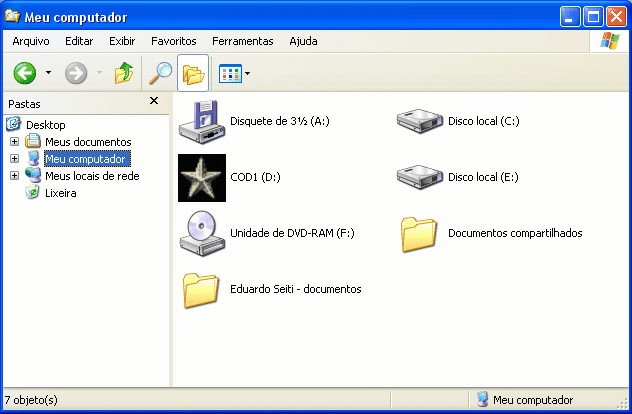Open the Search magnifying glass tool
Screen dimensions: 632x414
160,73
